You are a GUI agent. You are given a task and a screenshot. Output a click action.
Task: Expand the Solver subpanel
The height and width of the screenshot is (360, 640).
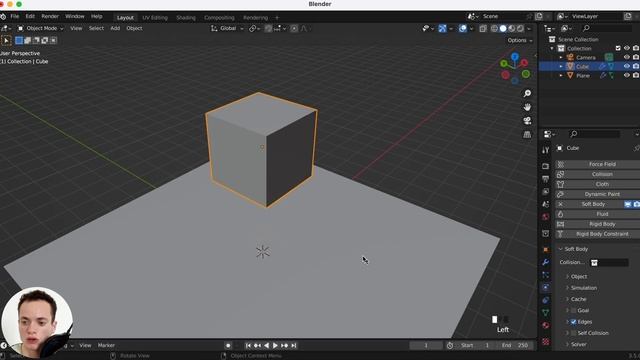pos(567,344)
